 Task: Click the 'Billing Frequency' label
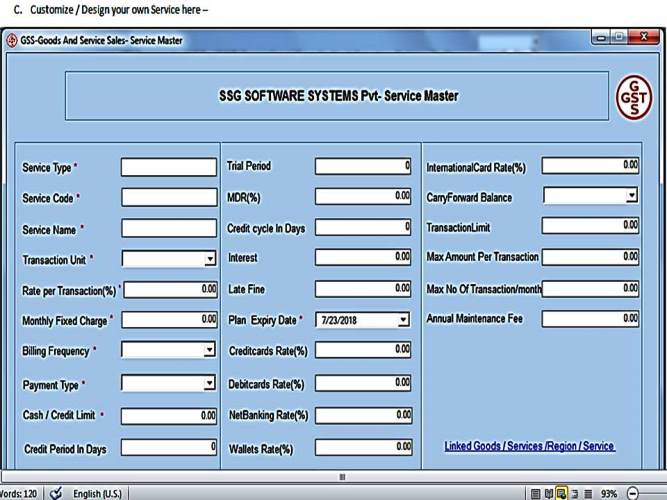56,351
